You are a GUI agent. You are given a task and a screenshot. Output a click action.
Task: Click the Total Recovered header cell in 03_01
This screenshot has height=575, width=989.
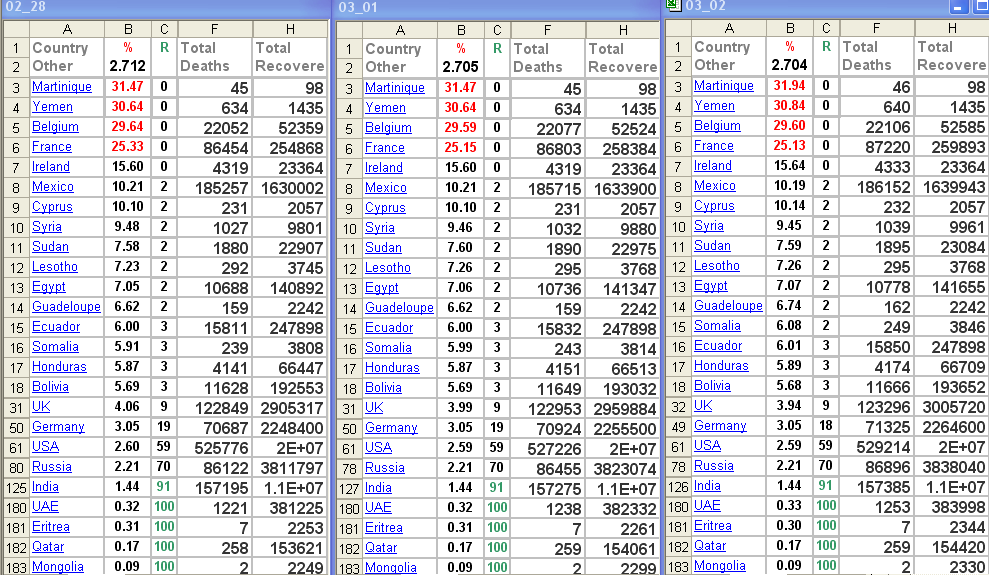pyautogui.click(x=623, y=58)
